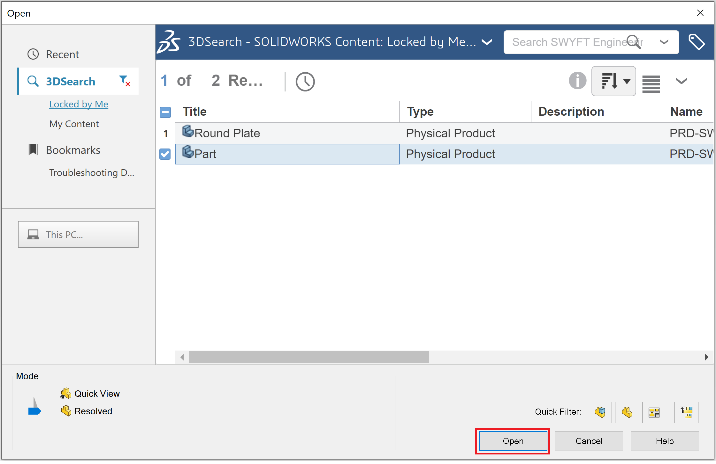Click the Help button
The width and height of the screenshot is (716, 464).
tap(665, 441)
